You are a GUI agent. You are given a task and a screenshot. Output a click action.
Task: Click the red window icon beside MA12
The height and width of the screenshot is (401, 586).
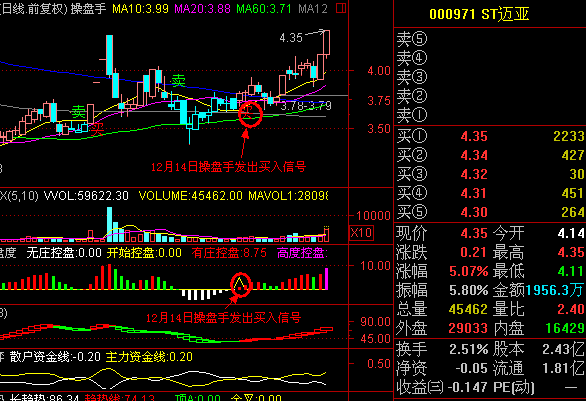pyautogui.click(x=341, y=8)
